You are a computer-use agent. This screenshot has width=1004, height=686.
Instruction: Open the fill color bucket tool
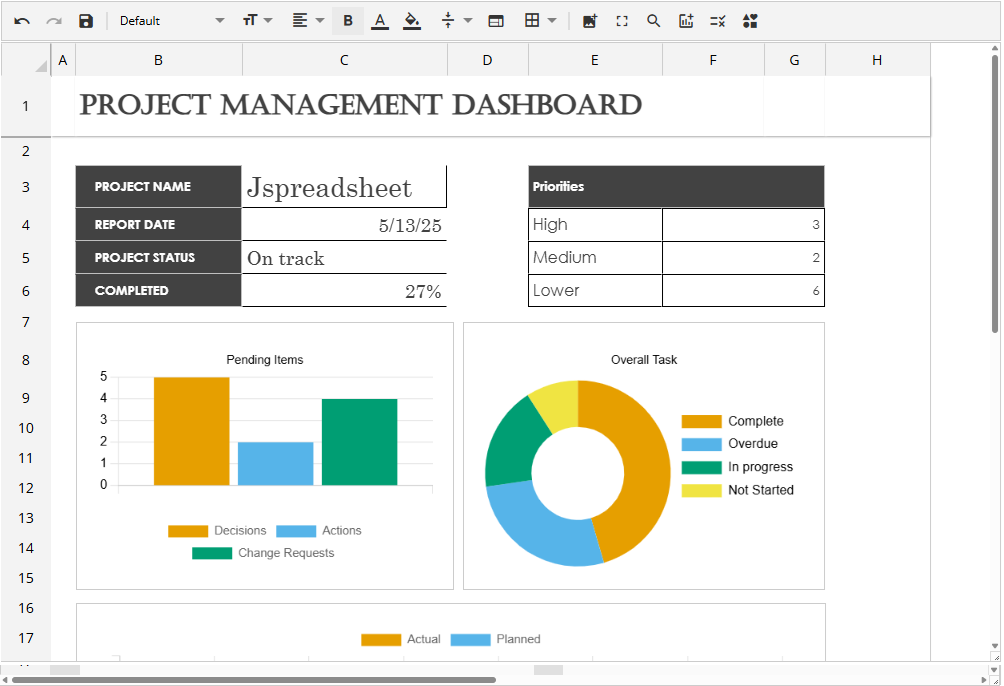pyautogui.click(x=412, y=21)
